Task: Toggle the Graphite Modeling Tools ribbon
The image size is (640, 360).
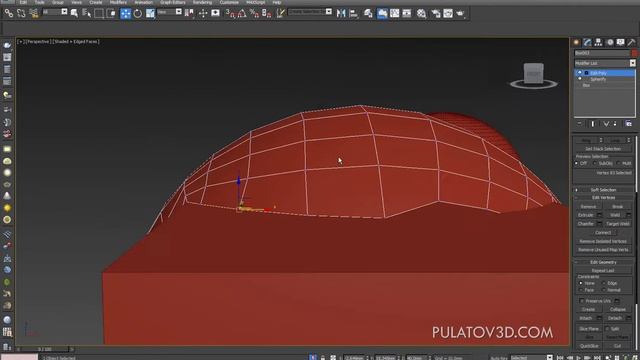Action: [x=382, y=13]
